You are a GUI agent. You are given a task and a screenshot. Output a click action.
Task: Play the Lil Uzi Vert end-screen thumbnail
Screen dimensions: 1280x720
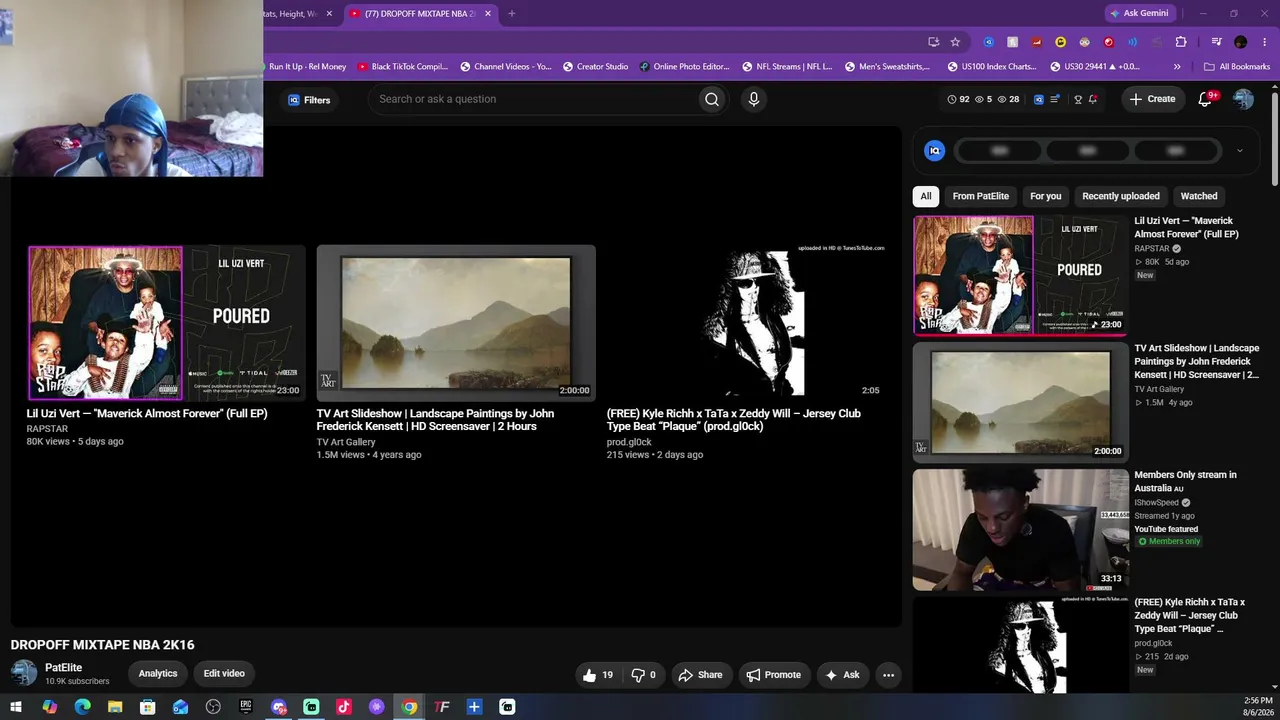(166, 322)
